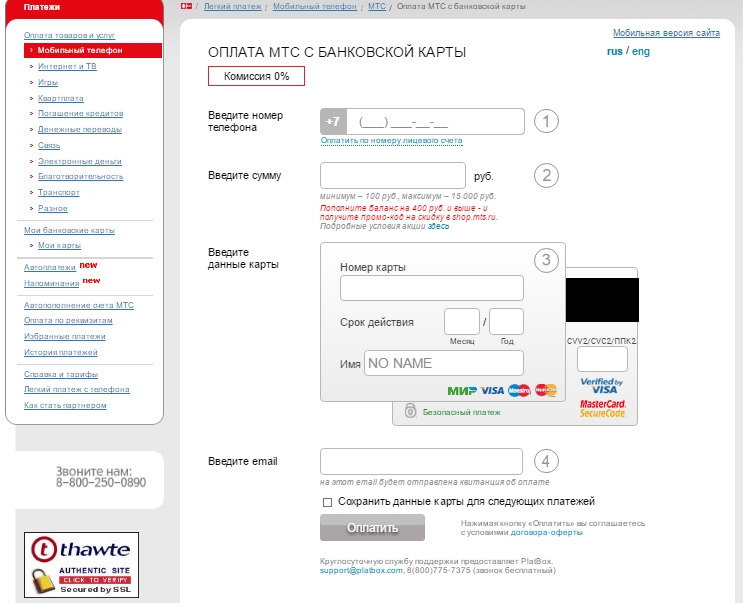This screenshot has height=603, width=743.
Task: Click the MasterCard logo on card
Action: pos(546,390)
